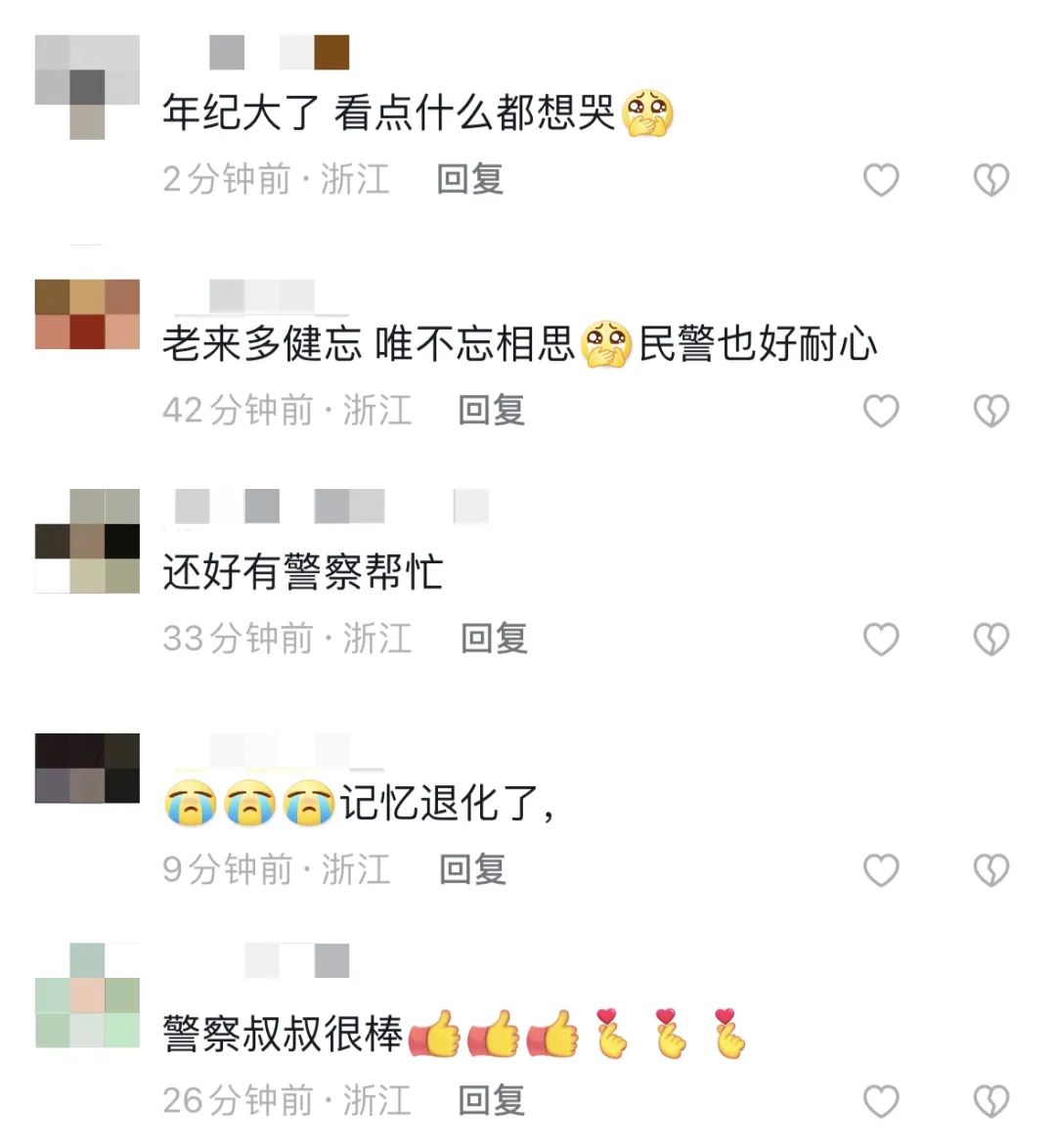Like the comment 警察叔叔很棒
Image resolution: width=1056 pixels, height=1148 pixels.
tap(881, 1100)
